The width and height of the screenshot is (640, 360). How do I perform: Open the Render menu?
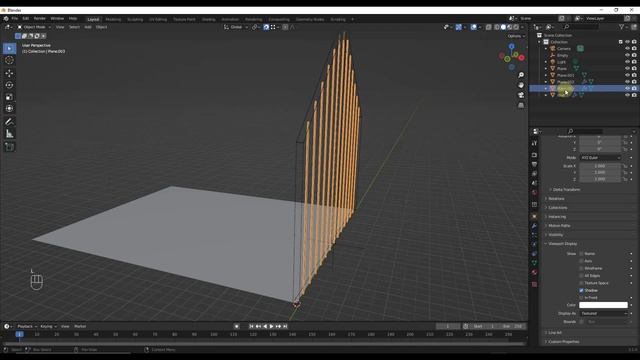click(x=40, y=19)
